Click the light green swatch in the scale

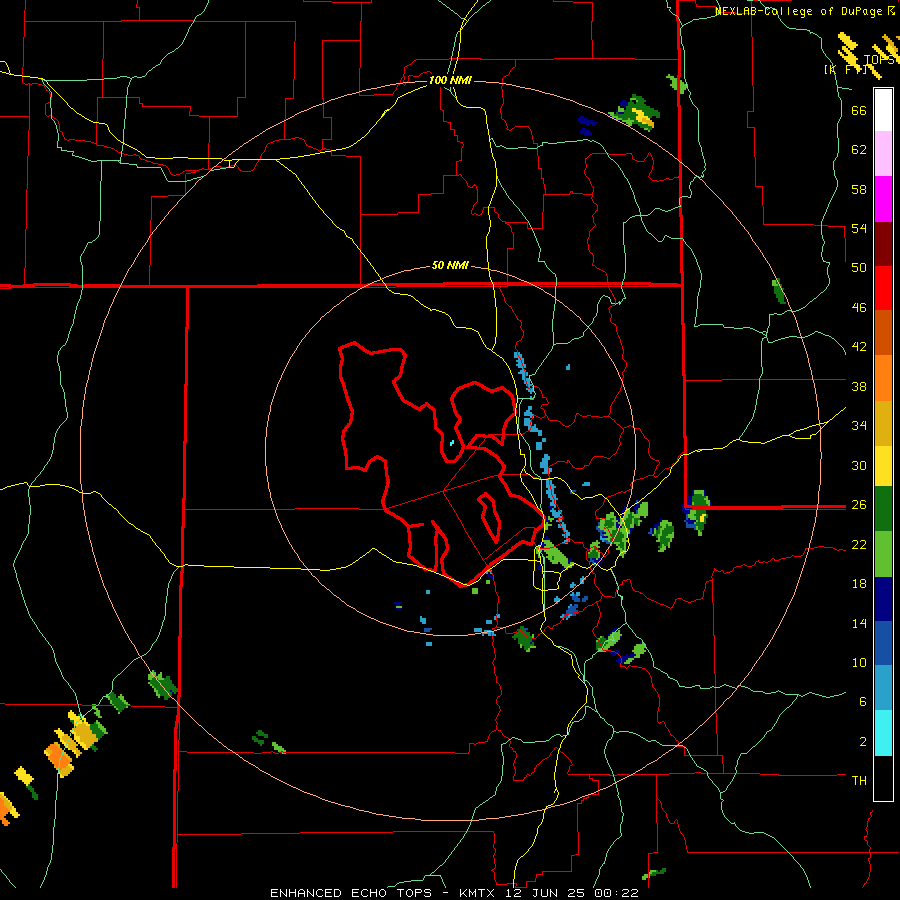pos(883,554)
